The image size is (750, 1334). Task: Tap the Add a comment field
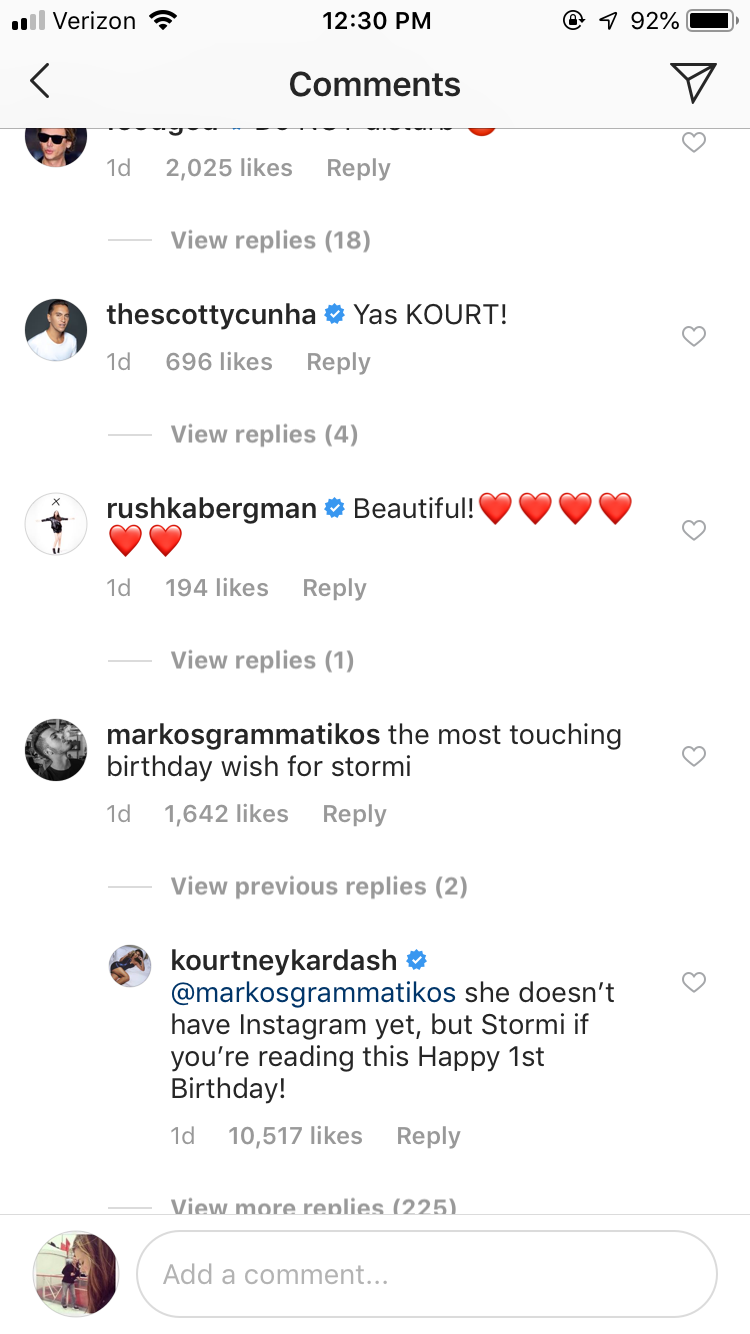[426, 1274]
